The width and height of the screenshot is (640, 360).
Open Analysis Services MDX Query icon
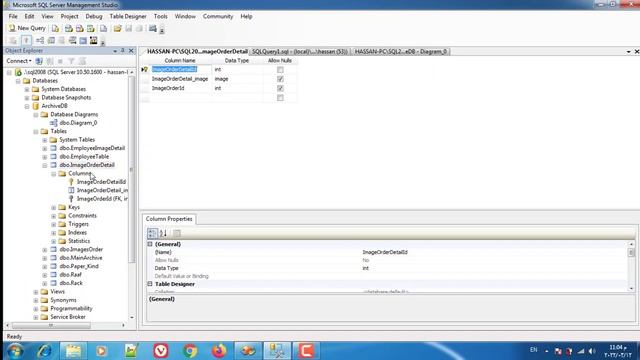click(69, 28)
